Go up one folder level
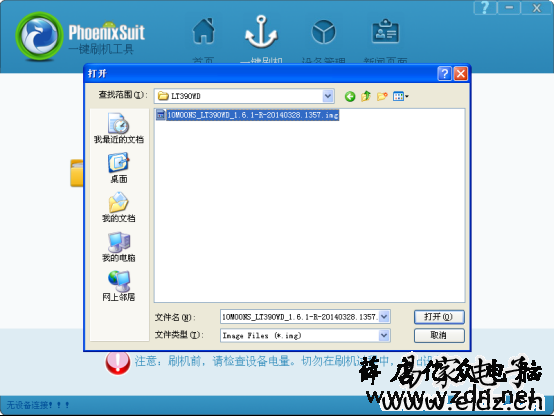This screenshot has height=416, width=554. pyautogui.click(x=366, y=96)
